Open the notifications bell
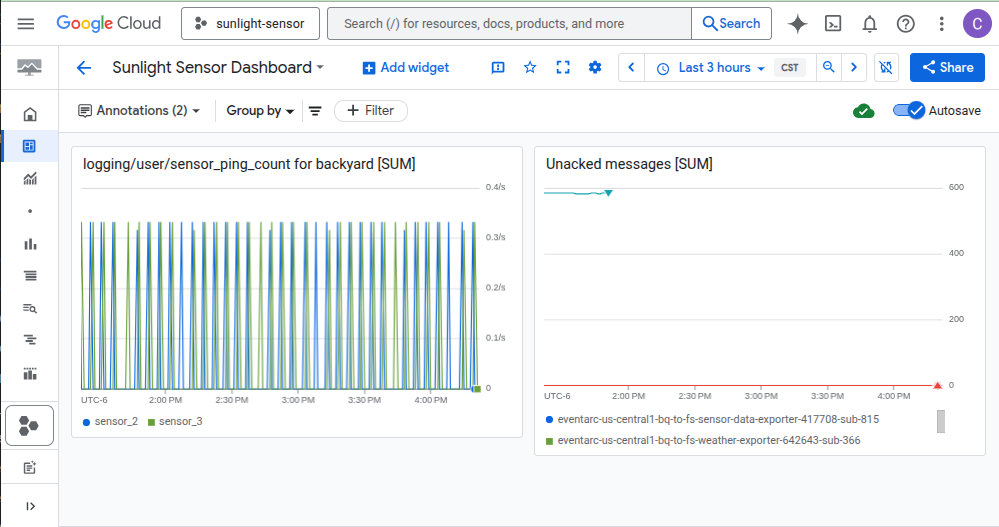Viewport: 999px width, 527px height. (x=869, y=23)
